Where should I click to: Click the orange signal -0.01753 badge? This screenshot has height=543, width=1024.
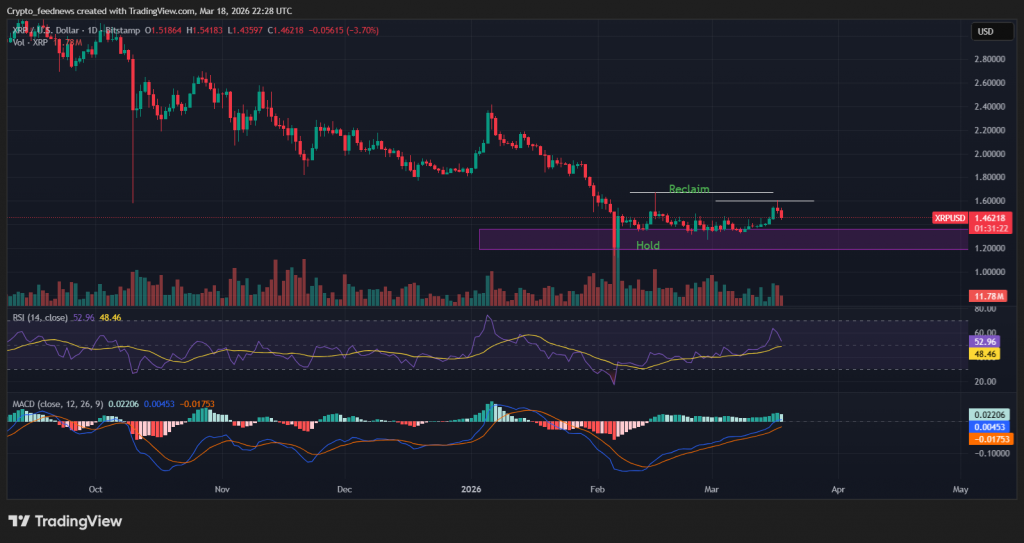[x=988, y=439]
